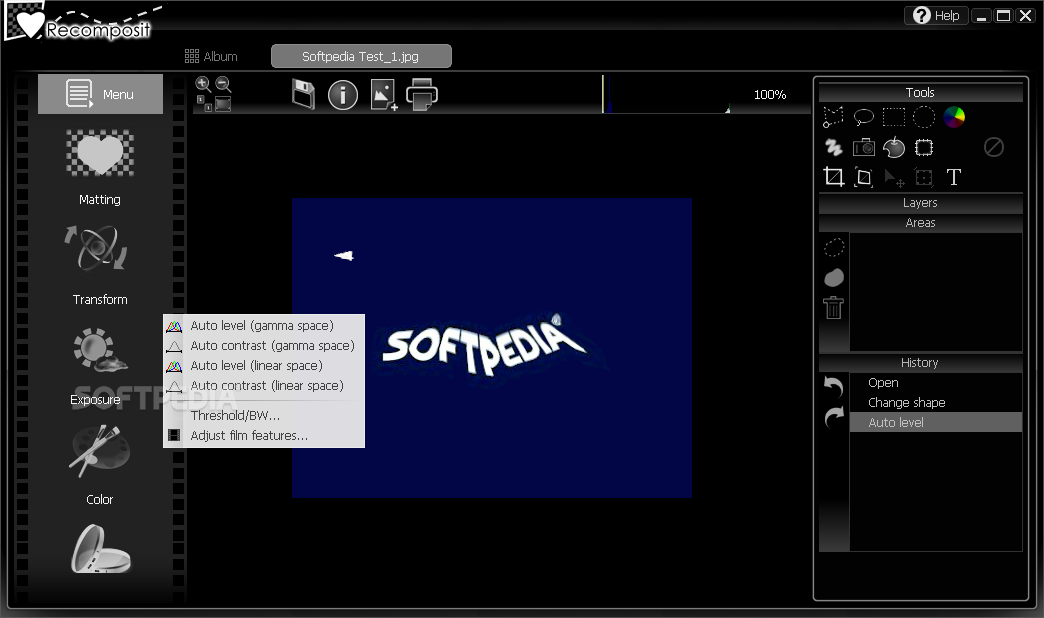Click the histogram strip in the toolbar
Screen dimensions: 1044x618
tap(666, 95)
